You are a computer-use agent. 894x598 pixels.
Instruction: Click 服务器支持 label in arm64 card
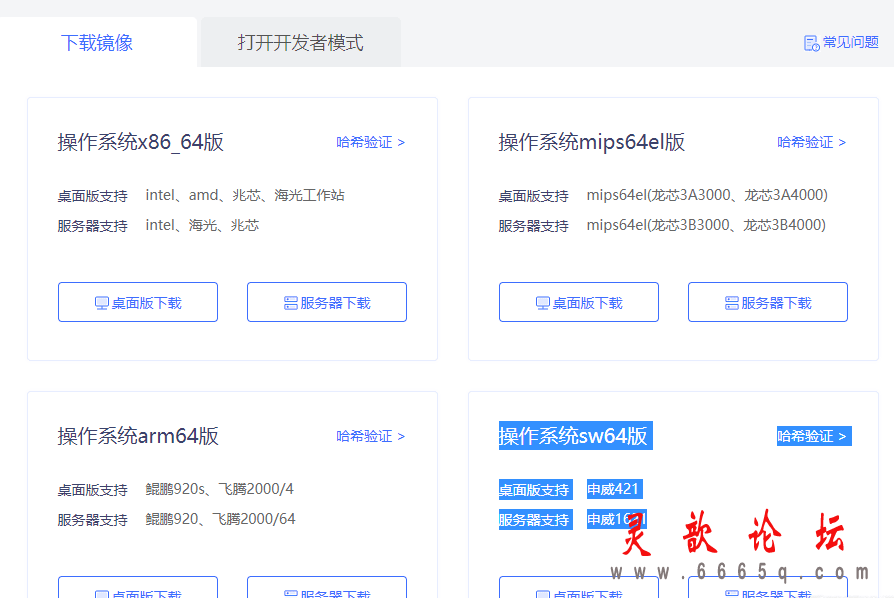pos(92,520)
